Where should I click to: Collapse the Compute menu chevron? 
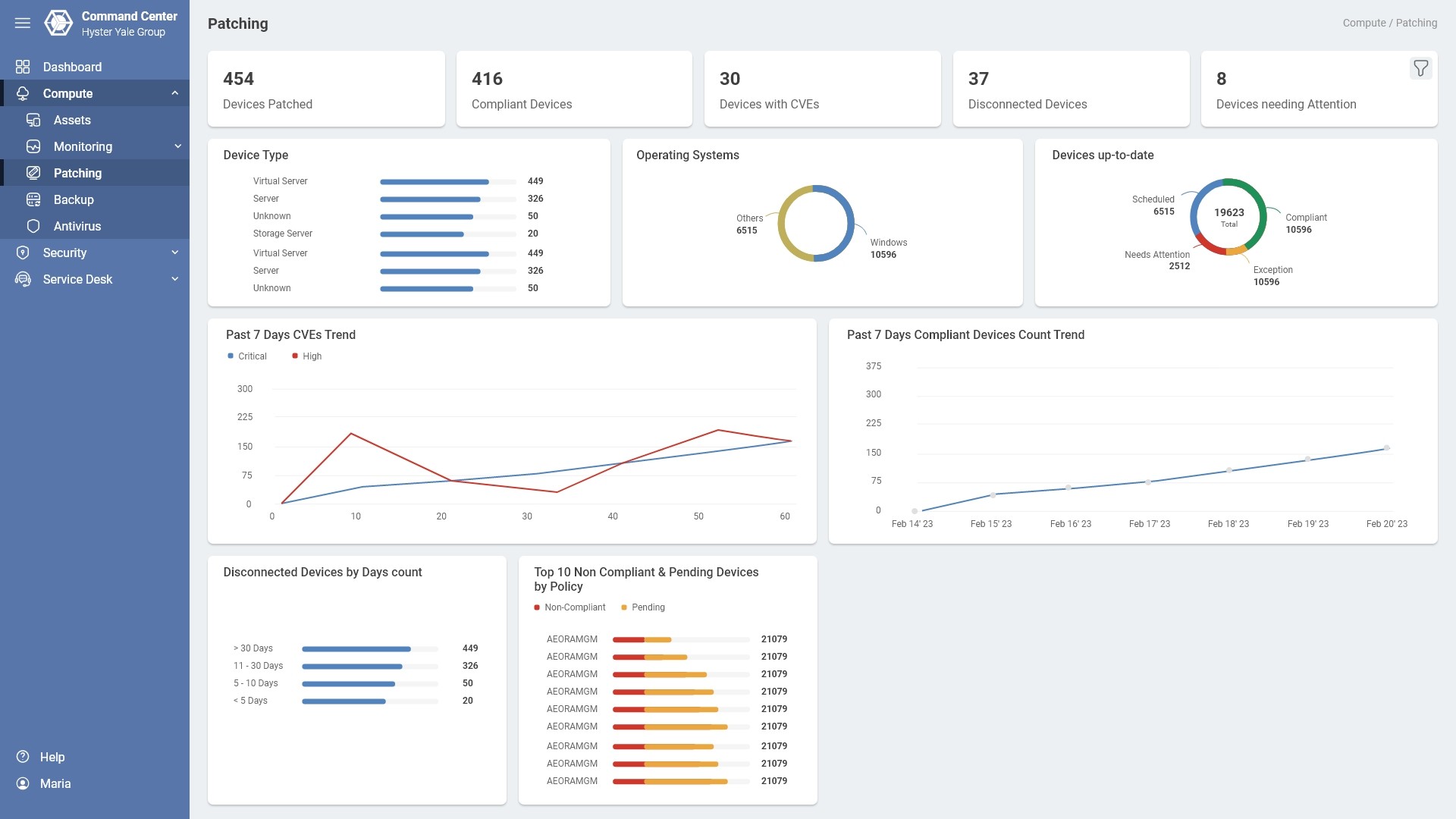(x=175, y=93)
